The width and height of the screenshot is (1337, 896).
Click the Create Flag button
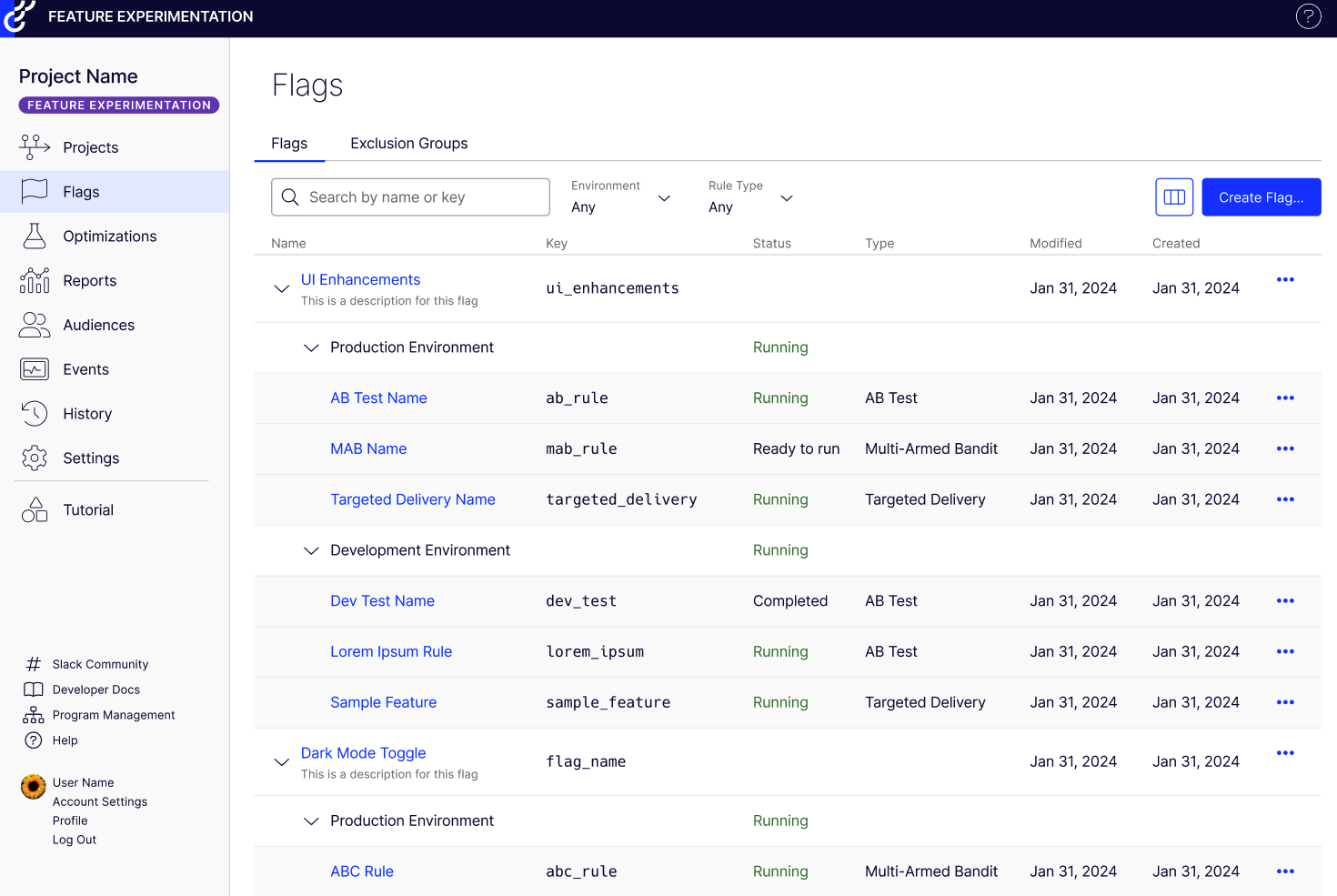[1262, 197]
